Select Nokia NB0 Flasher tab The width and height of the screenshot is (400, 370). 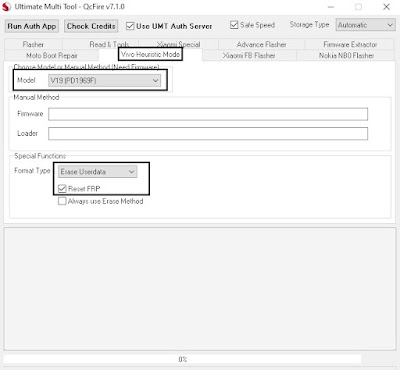[346, 55]
